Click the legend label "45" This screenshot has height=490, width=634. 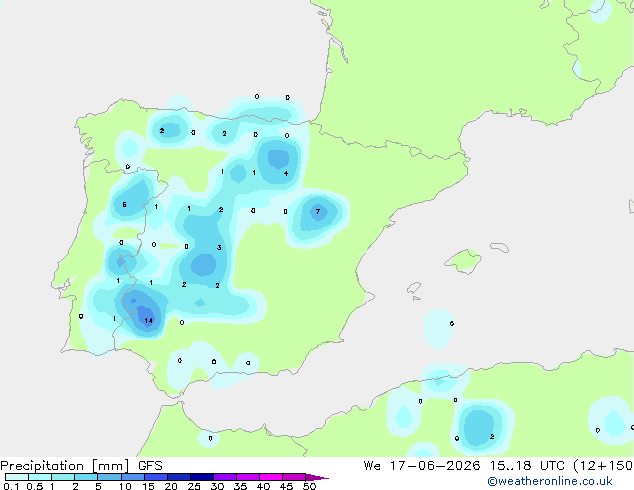(286, 486)
